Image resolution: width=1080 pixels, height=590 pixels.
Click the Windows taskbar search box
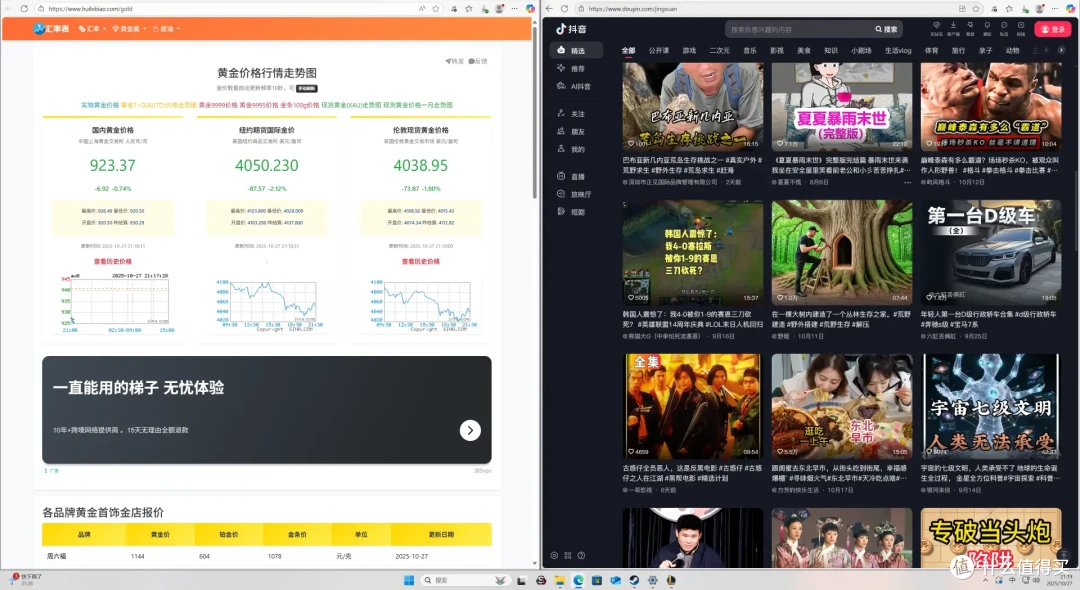click(465, 580)
